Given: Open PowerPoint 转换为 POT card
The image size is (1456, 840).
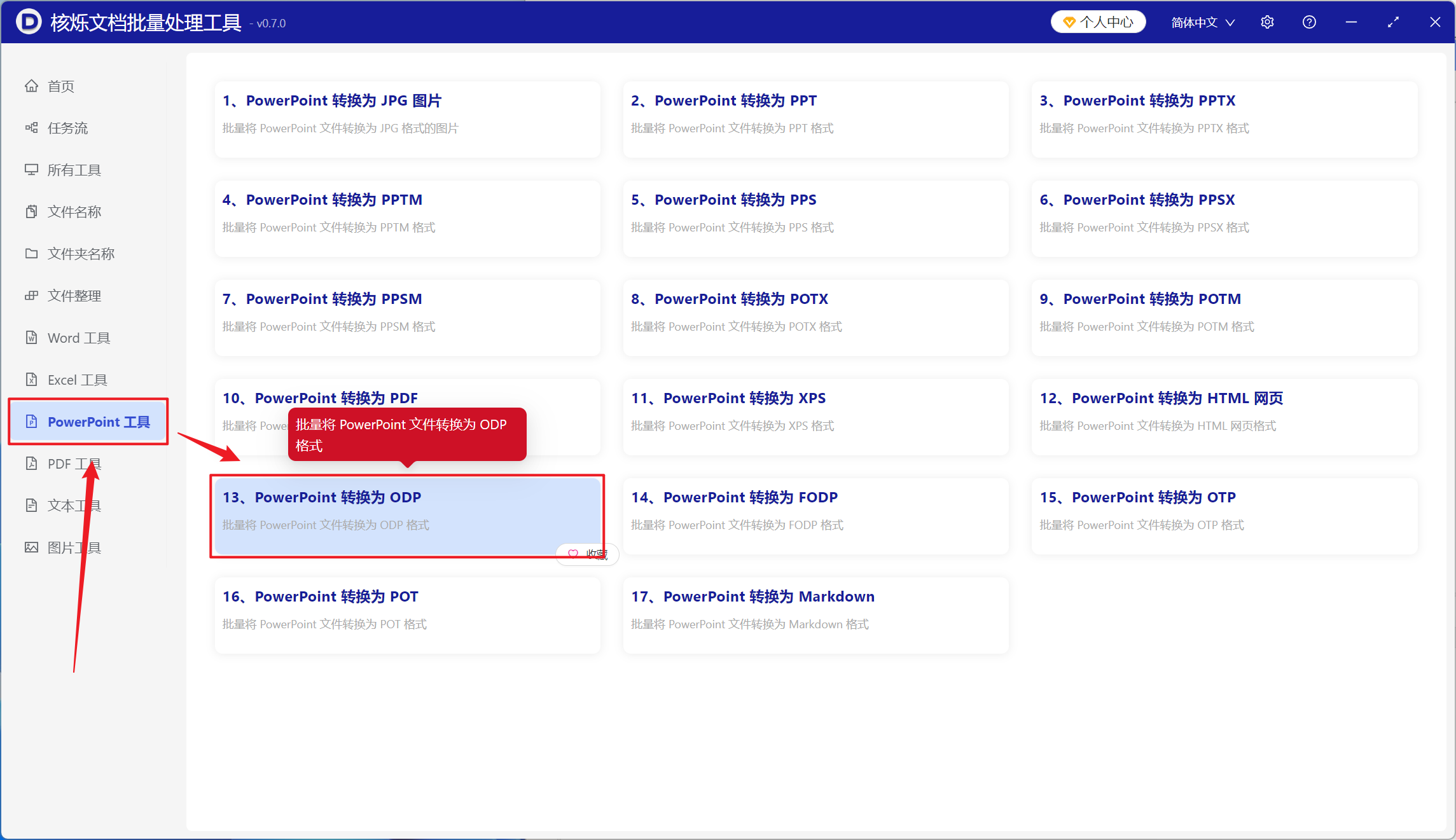Looking at the screenshot, I should (x=407, y=615).
